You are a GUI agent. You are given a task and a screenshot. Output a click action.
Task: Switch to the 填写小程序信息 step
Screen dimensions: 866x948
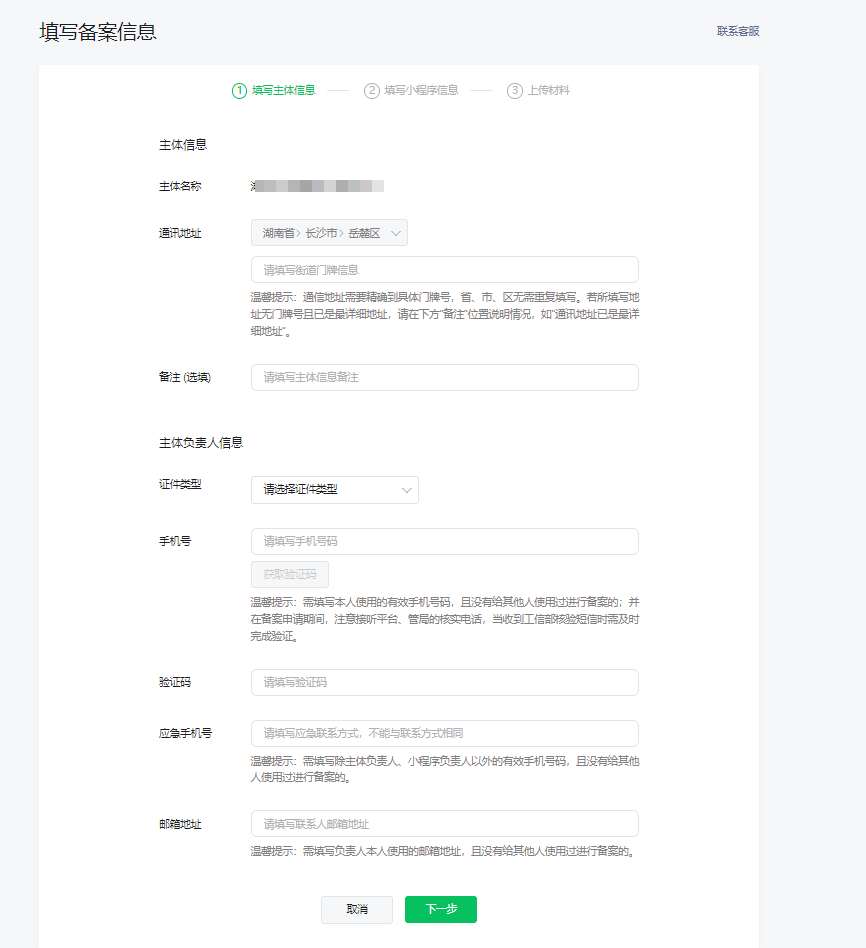tap(421, 91)
